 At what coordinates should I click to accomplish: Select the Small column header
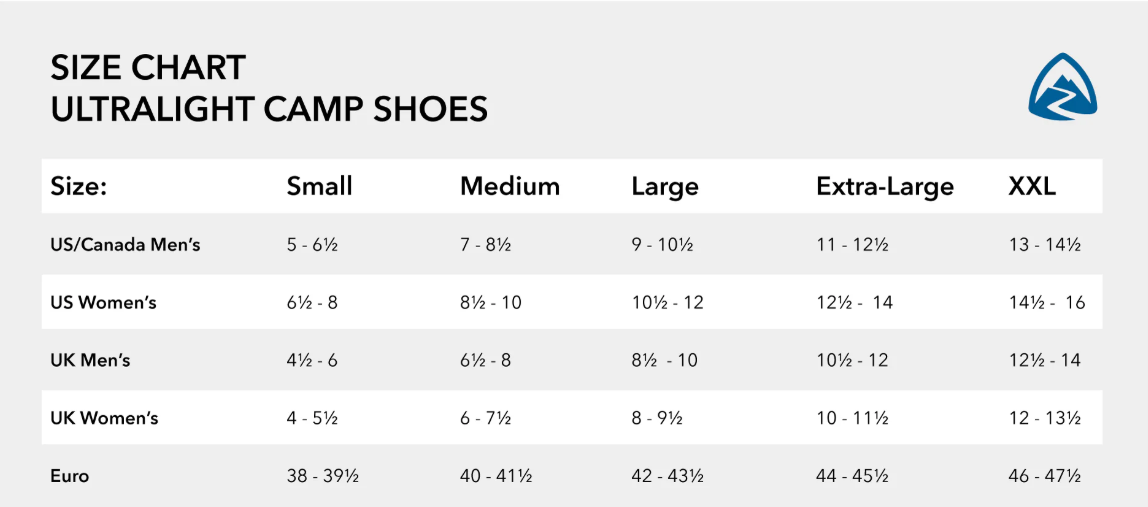(319, 186)
